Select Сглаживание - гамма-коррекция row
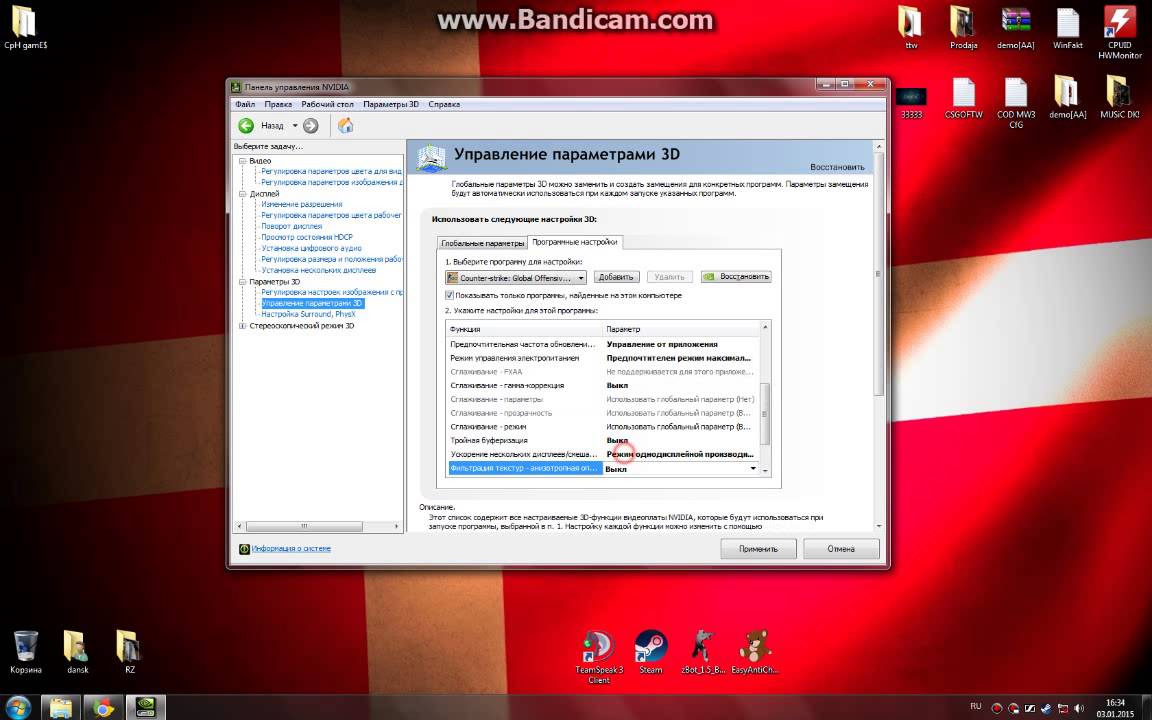This screenshot has height=720, width=1152. pos(602,385)
